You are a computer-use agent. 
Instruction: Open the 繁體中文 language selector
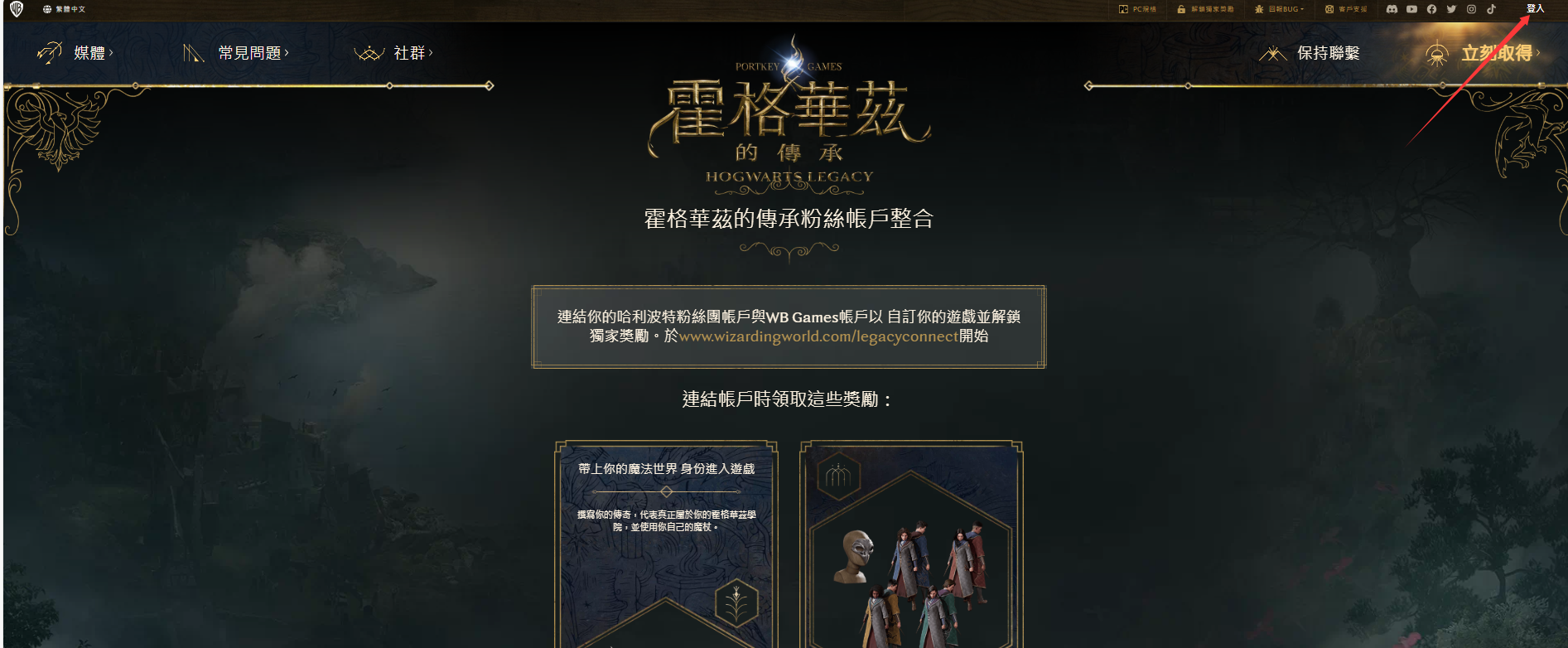click(x=64, y=9)
